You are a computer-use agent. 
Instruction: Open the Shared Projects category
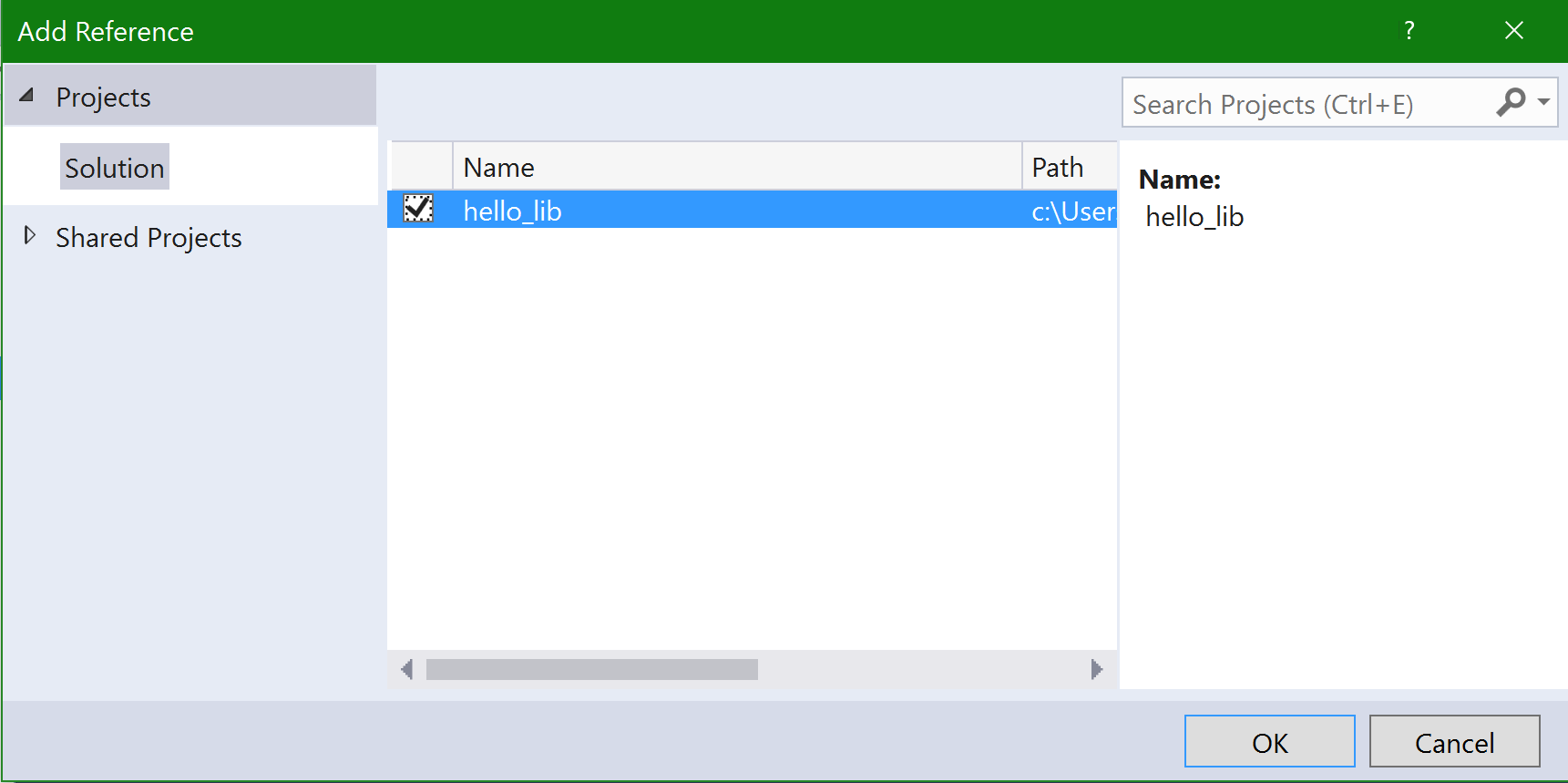point(149,238)
